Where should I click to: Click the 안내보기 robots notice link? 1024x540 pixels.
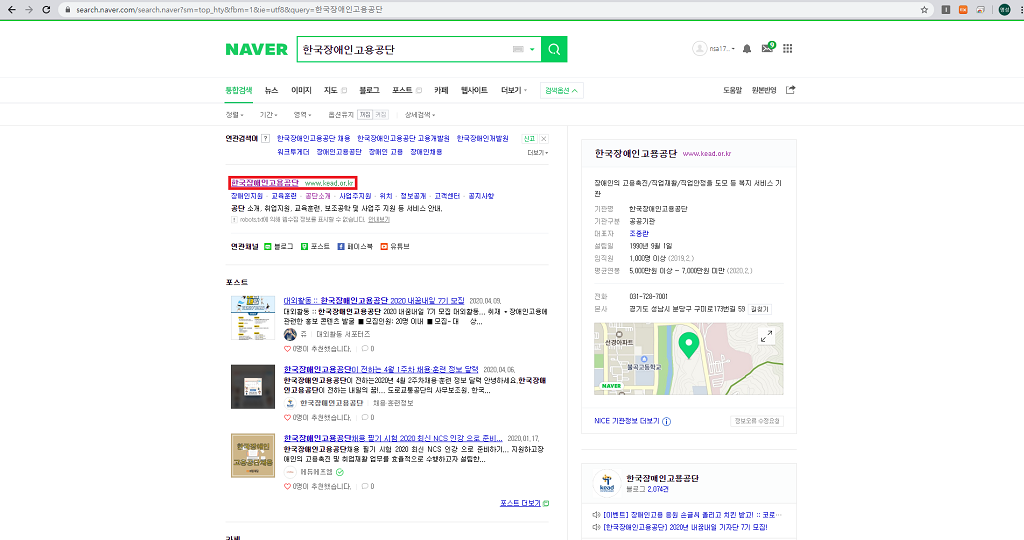379,220
